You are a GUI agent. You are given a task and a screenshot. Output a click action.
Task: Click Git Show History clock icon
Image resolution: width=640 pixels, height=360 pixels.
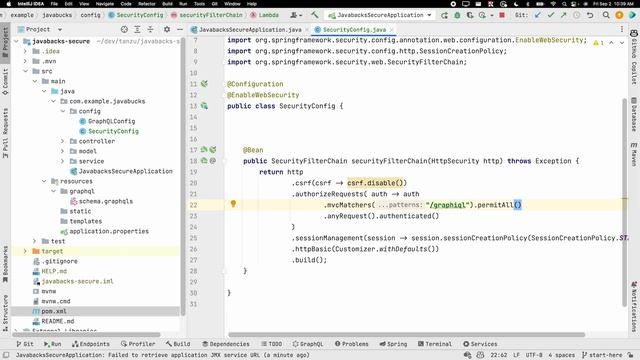point(576,15)
